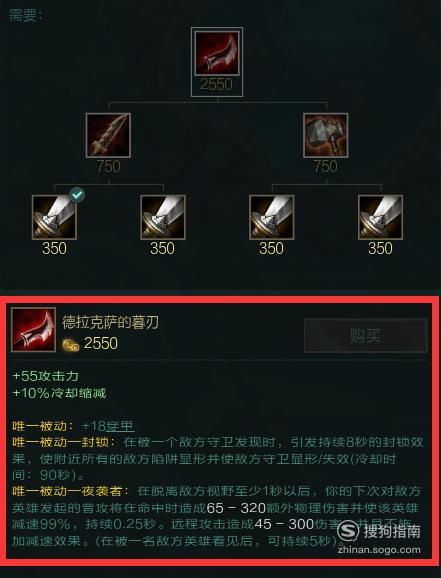
Task: Select the rightmost Long Sword icon
Action: pos(380,217)
